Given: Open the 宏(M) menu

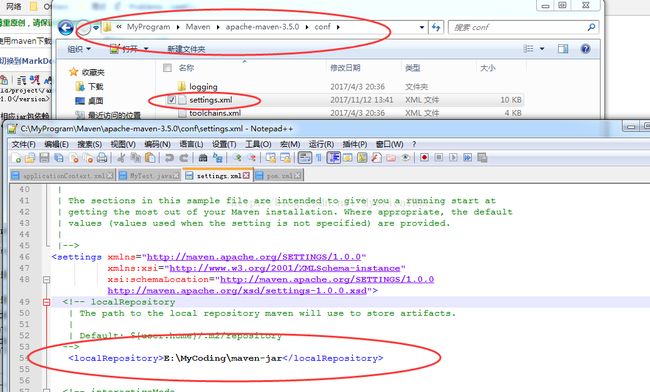Looking at the screenshot, I should tap(290, 144).
